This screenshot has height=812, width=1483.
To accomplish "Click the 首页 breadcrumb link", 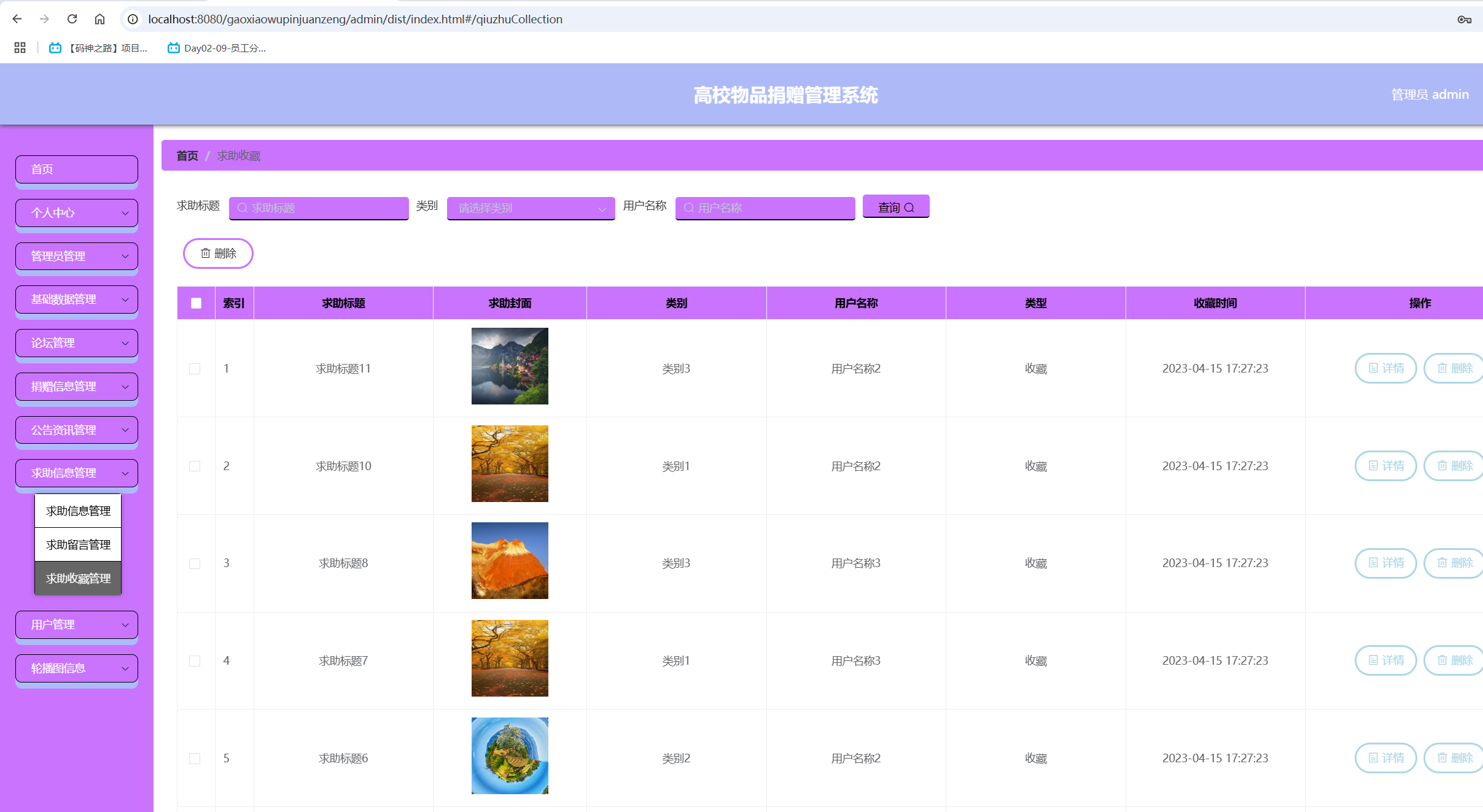I will pyautogui.click(x=187, y=156).
